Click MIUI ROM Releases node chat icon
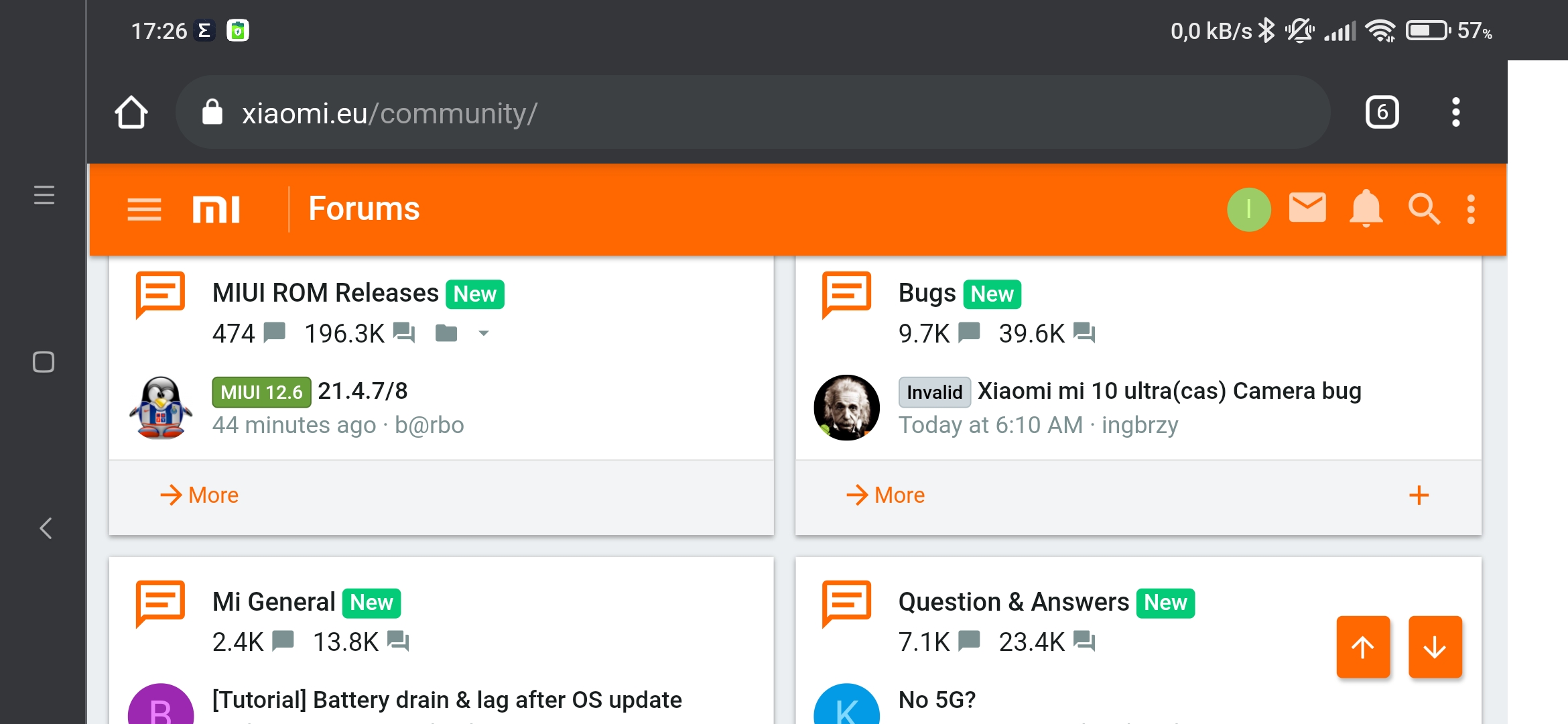This screenshot has width=1568, height=724. pos(160,294)
